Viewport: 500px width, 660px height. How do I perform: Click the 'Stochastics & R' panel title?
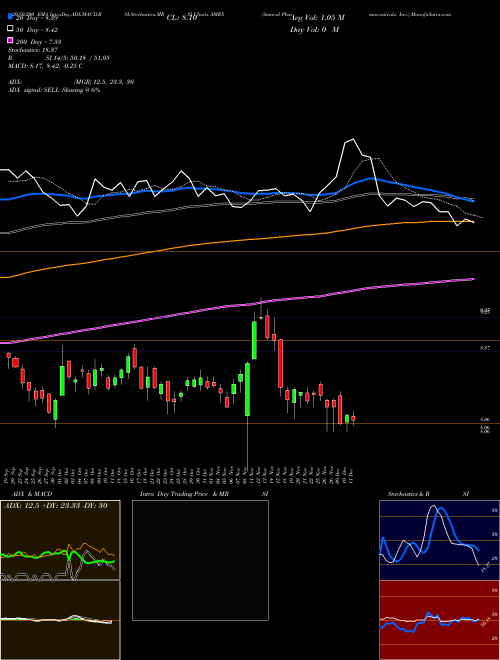pyautogui.click(x=408, y=494)
